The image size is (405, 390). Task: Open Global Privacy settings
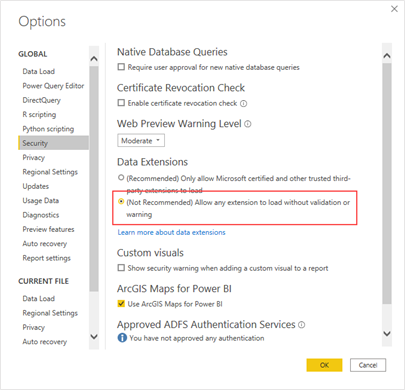tap(34, 157)
